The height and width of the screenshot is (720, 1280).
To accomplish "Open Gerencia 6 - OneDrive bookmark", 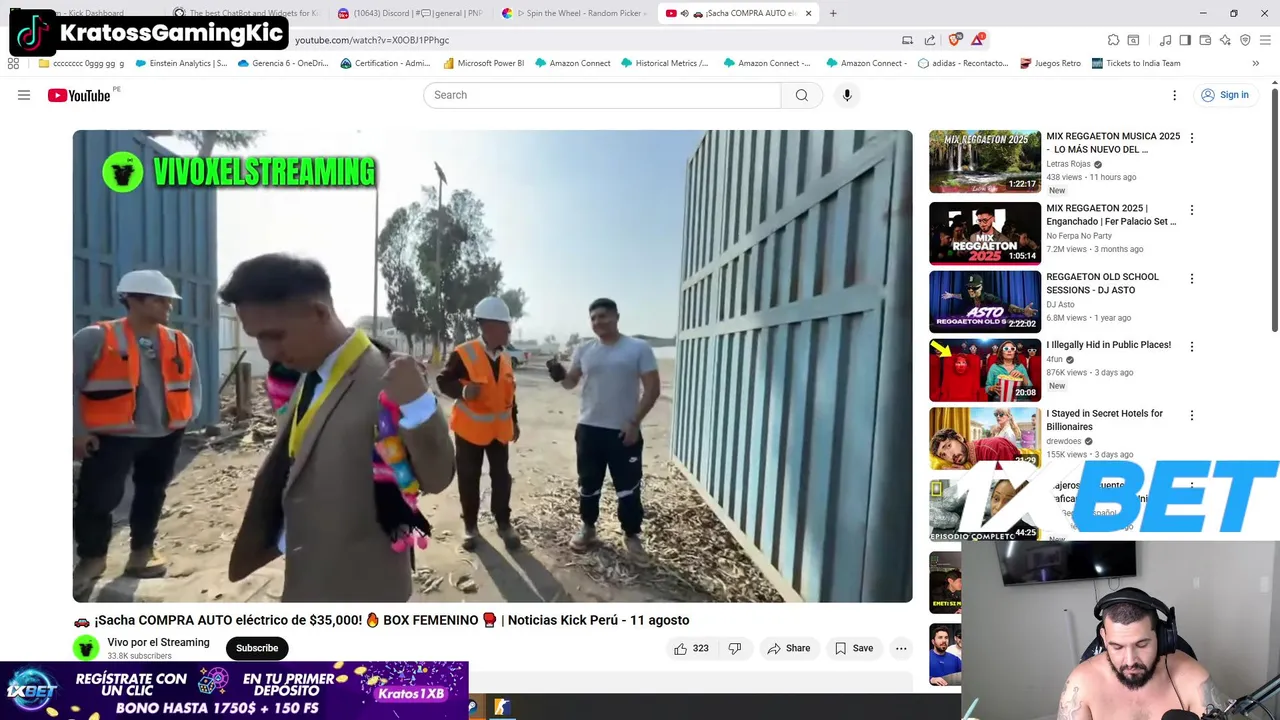I will (282, 63).
